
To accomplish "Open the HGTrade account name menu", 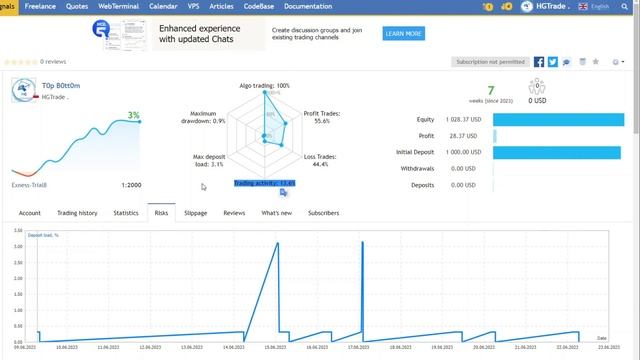I will click(552, 7).
